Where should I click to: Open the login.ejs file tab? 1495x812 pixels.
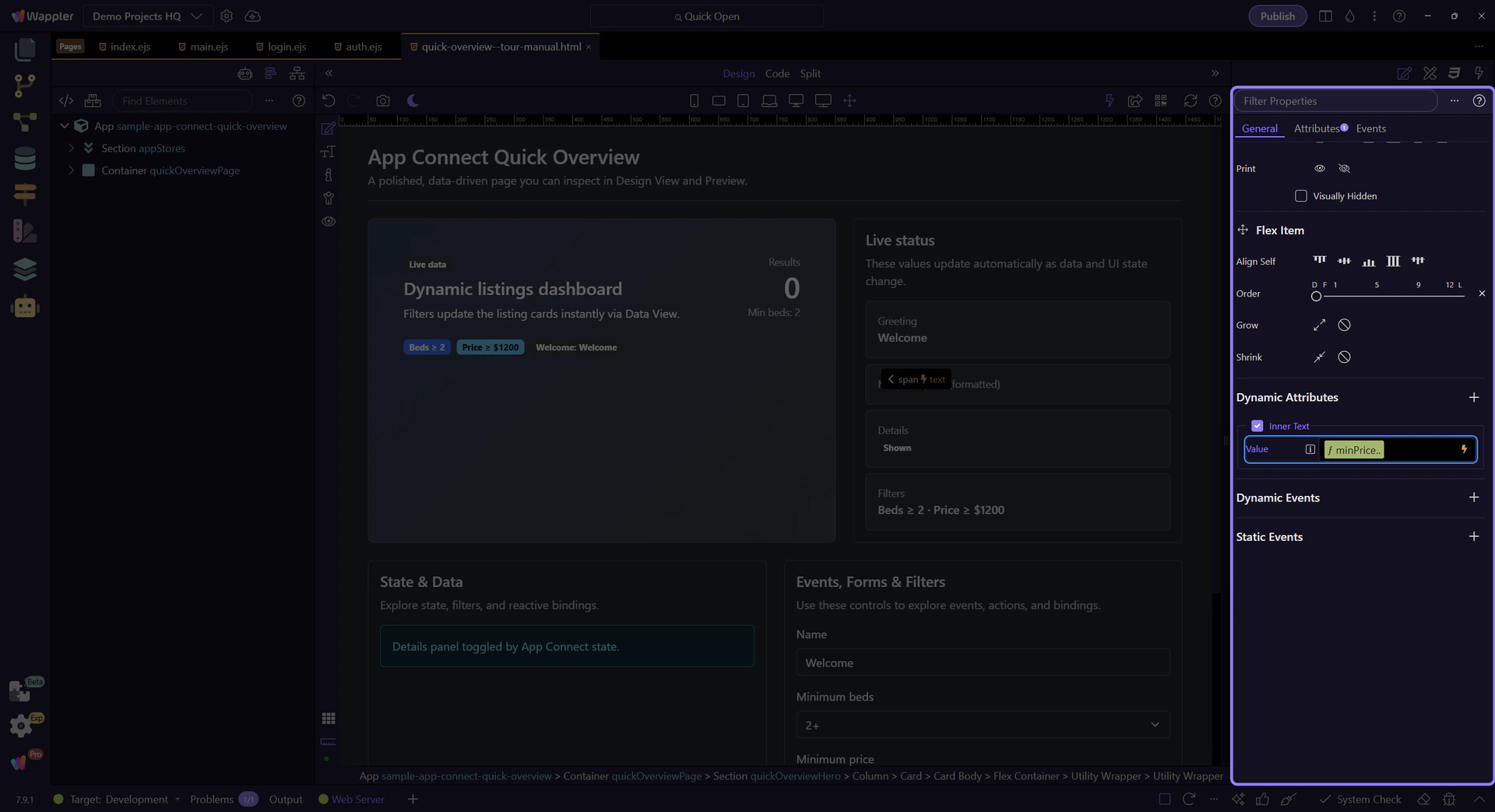tap(287, 47)
